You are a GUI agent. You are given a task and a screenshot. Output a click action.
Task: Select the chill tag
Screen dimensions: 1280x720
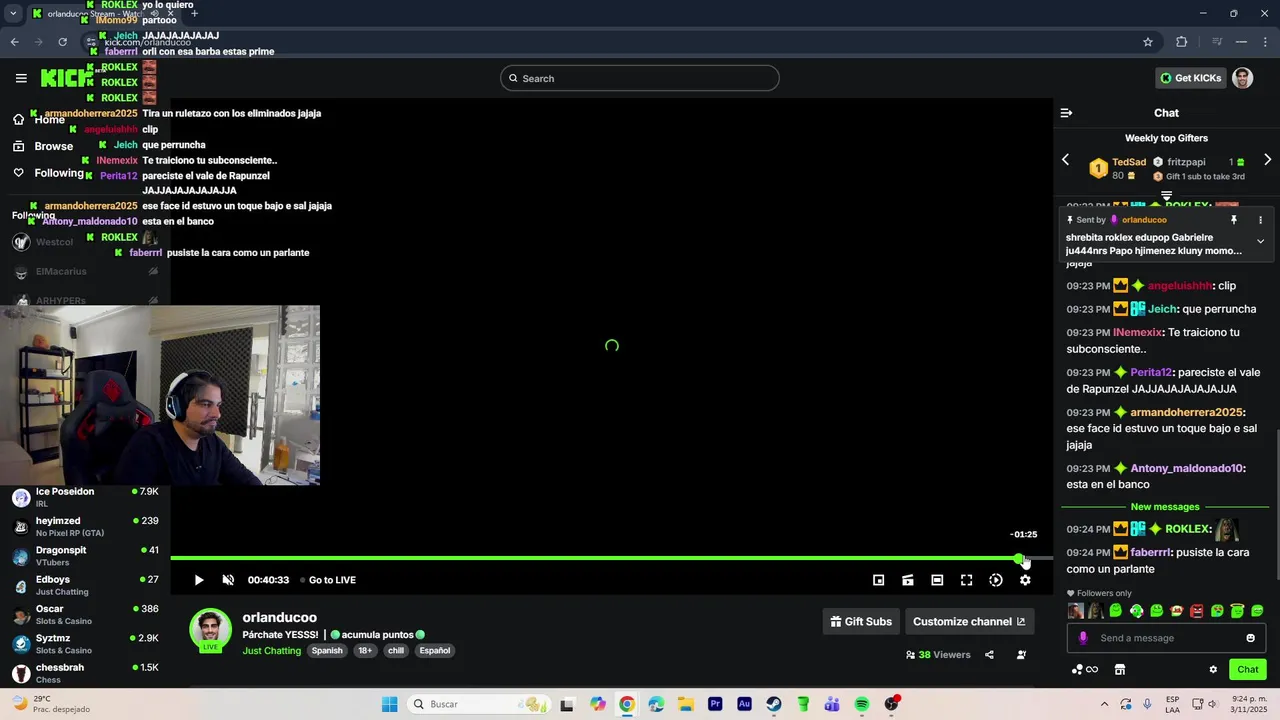point(396,650)
